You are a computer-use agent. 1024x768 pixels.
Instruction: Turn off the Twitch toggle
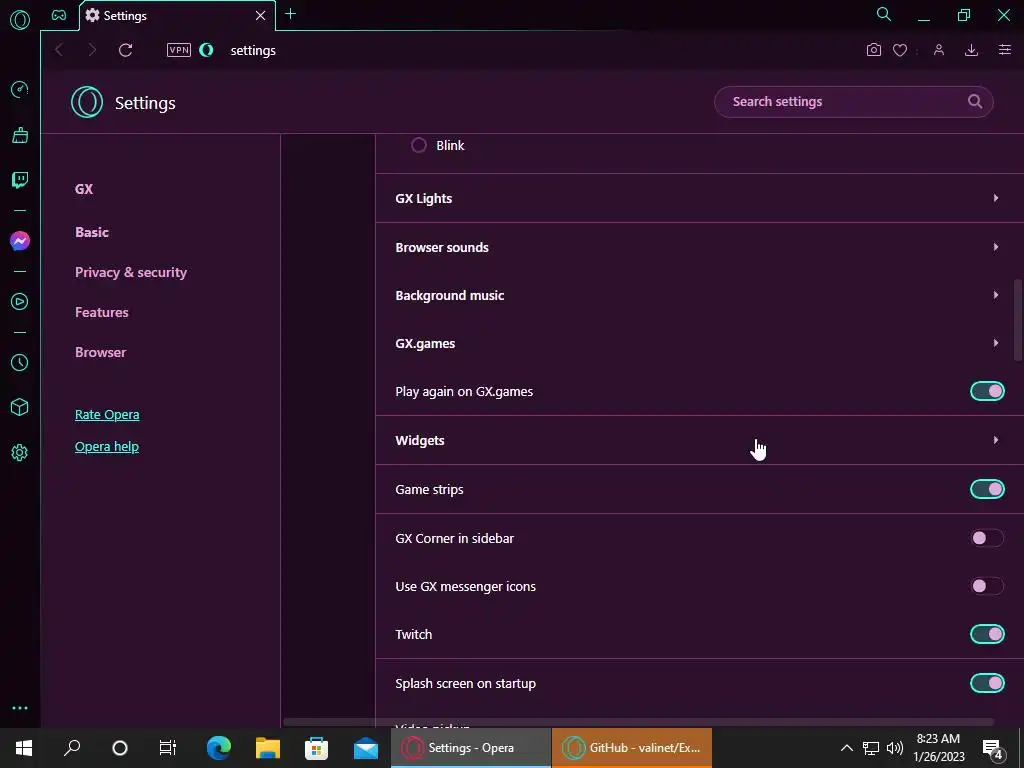pos(987,634)
